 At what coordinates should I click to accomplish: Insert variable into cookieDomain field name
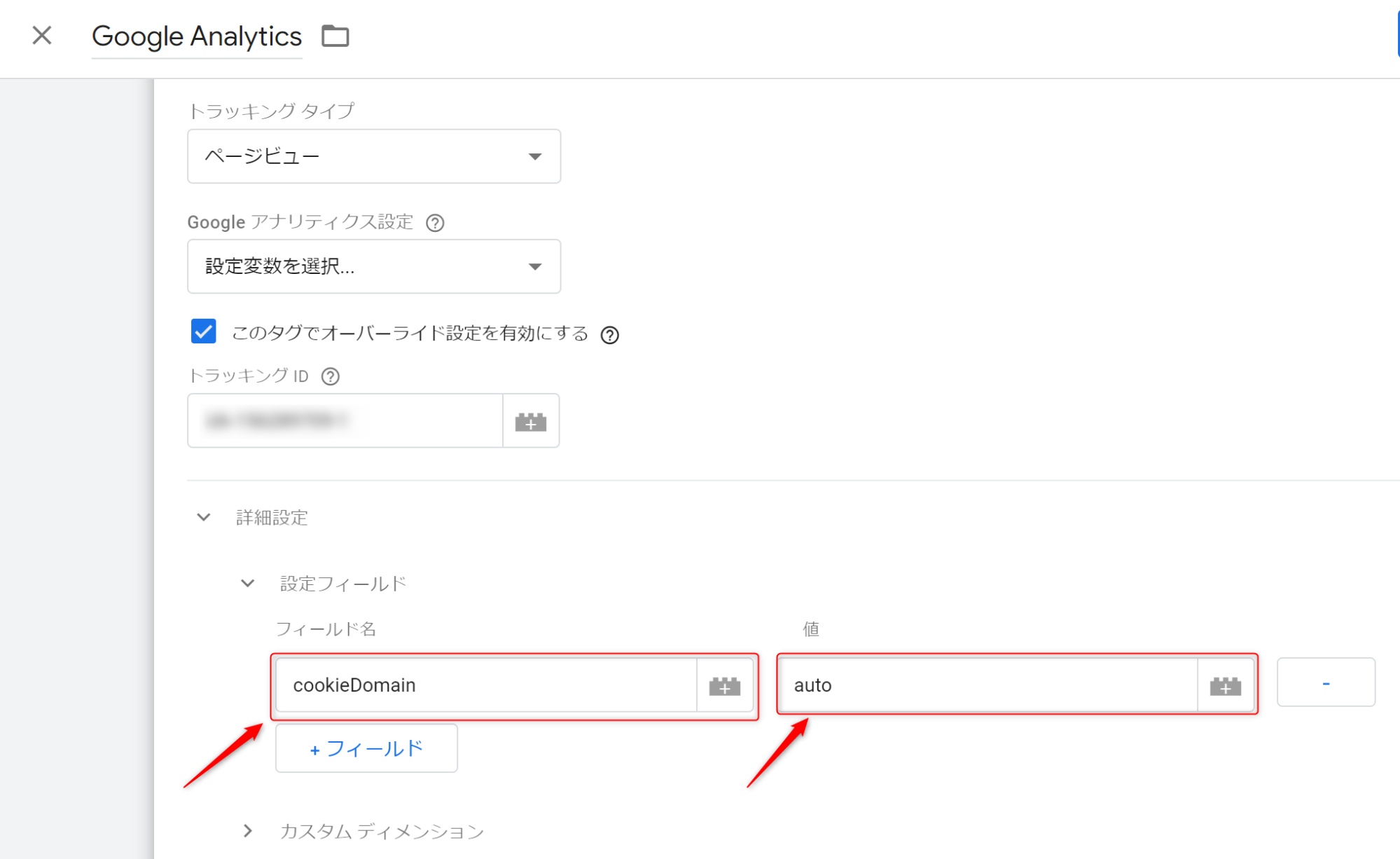tap(725, 686)
